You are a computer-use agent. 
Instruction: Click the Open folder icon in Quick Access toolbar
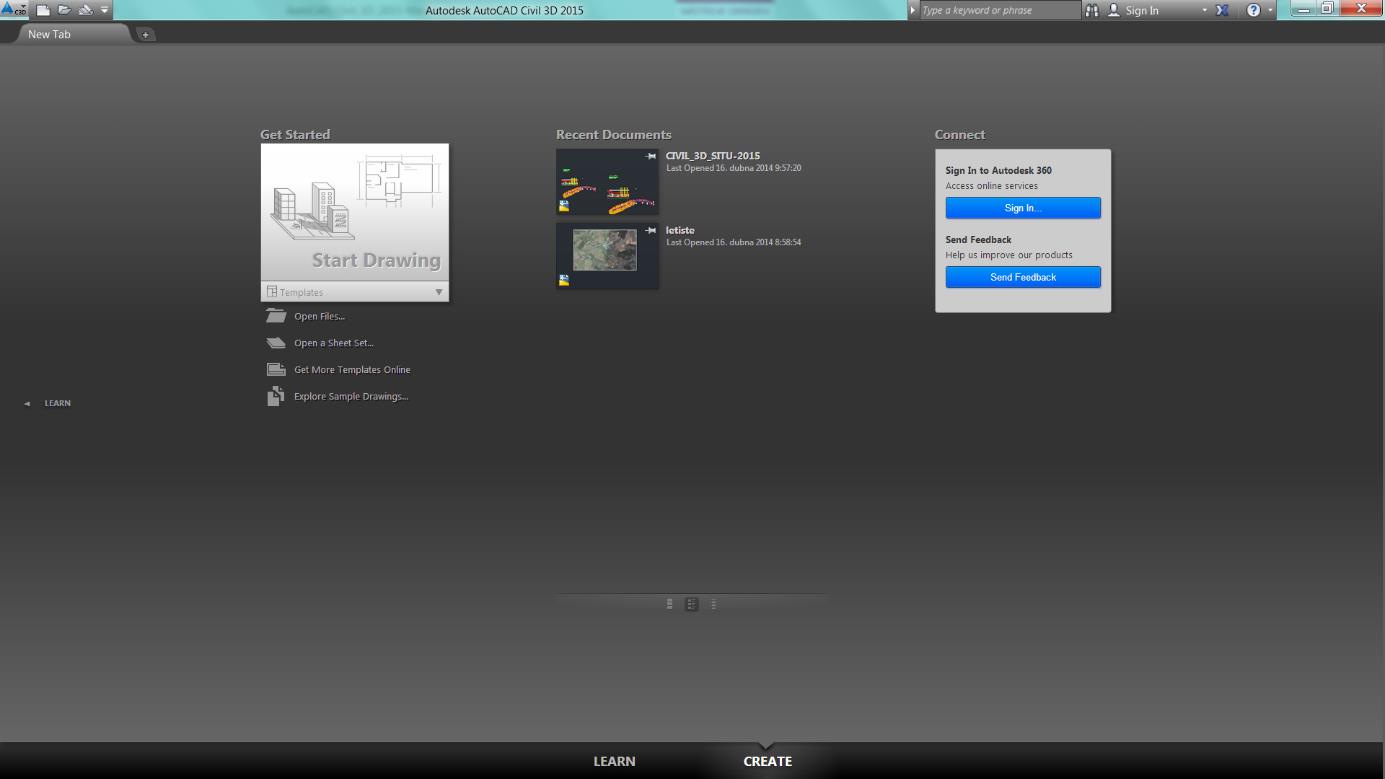point(64,10)
